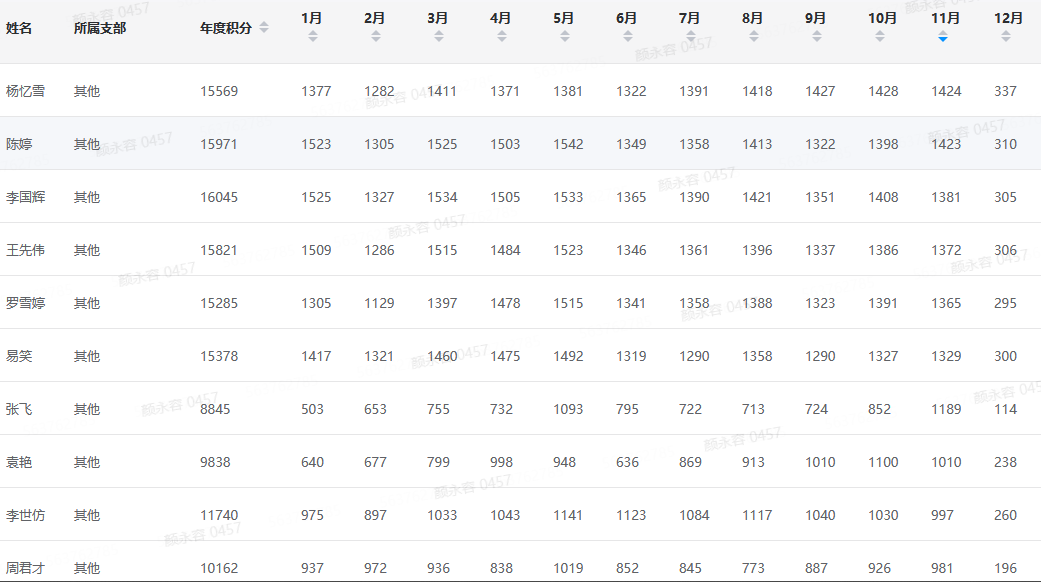Click the 1月 sort arrows
The height and width of the screenshot is (582, 1041).
(313, 37)
